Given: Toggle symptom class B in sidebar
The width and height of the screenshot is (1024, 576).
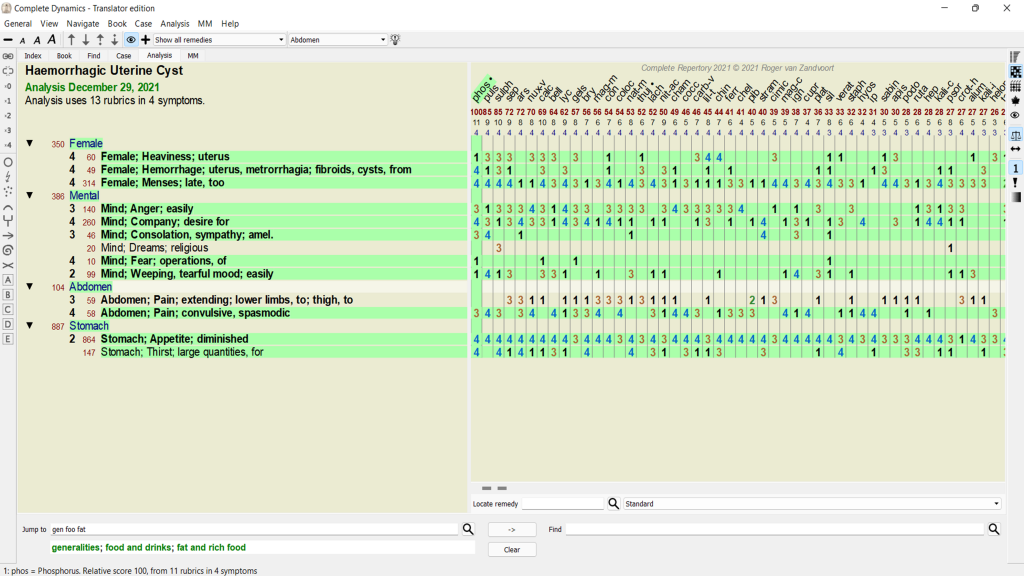Looking at the screenshot, I should tap(8, 295).
